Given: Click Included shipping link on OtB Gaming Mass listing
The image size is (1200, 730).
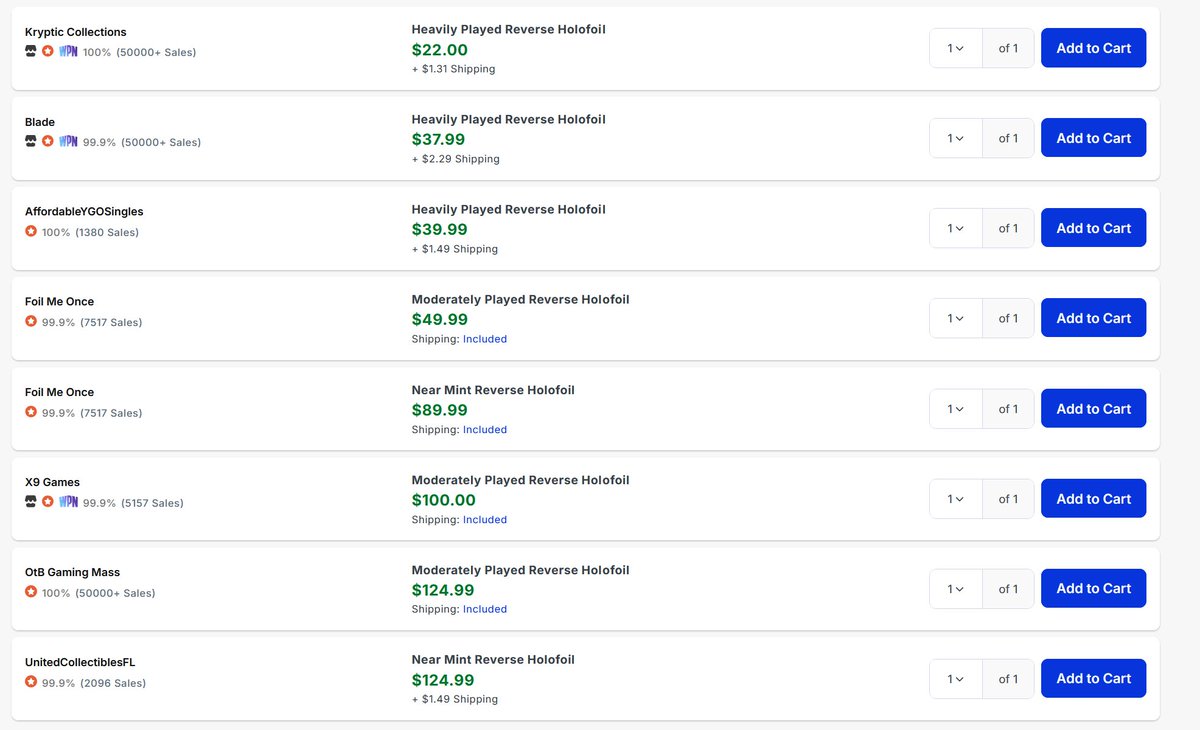Looking at the screenshot, I should pos(485,609).
